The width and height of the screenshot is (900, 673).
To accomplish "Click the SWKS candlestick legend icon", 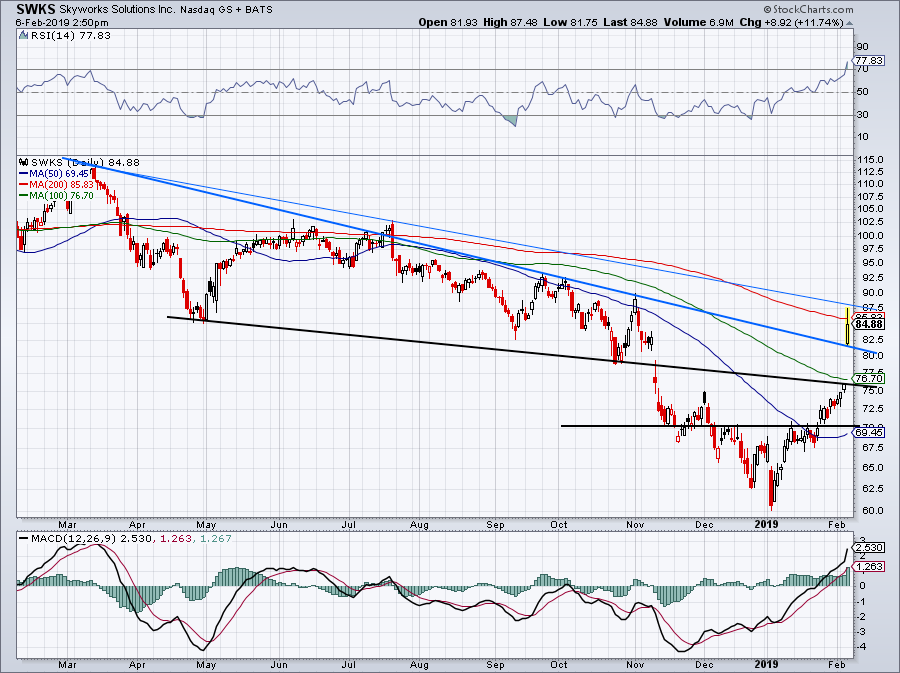I will pos(24,162).
